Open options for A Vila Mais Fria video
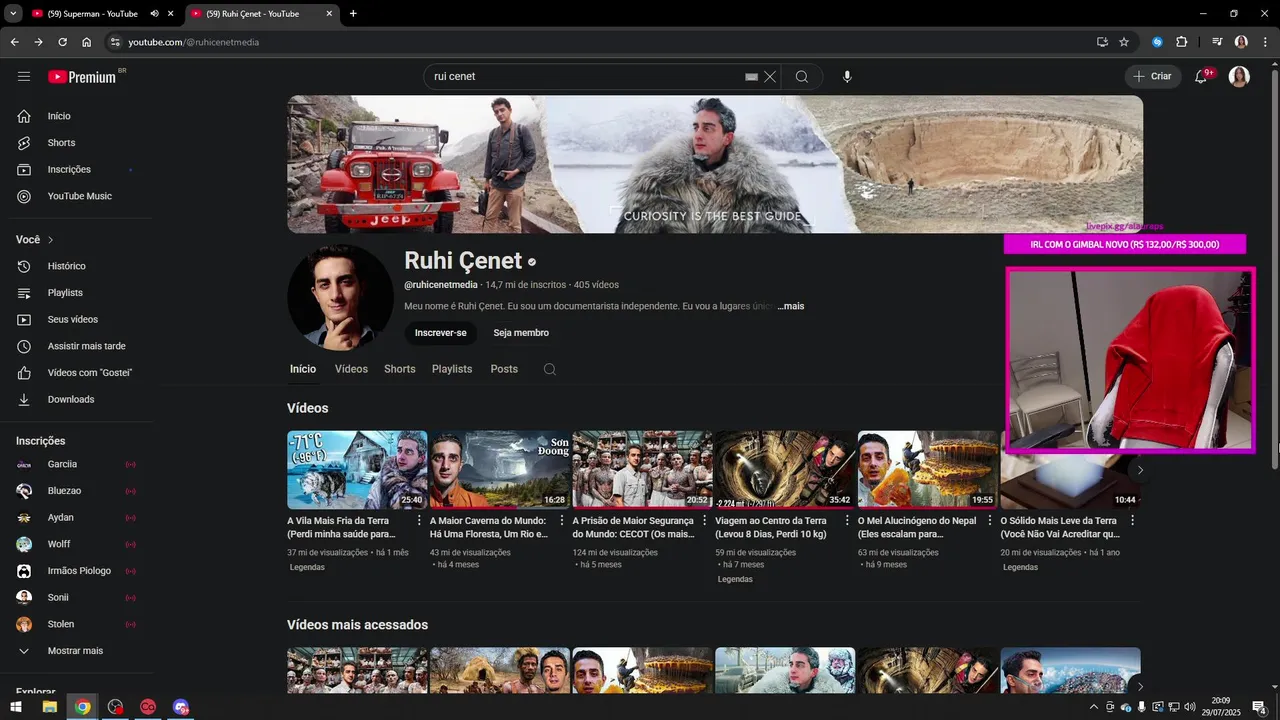 (419, 521)
